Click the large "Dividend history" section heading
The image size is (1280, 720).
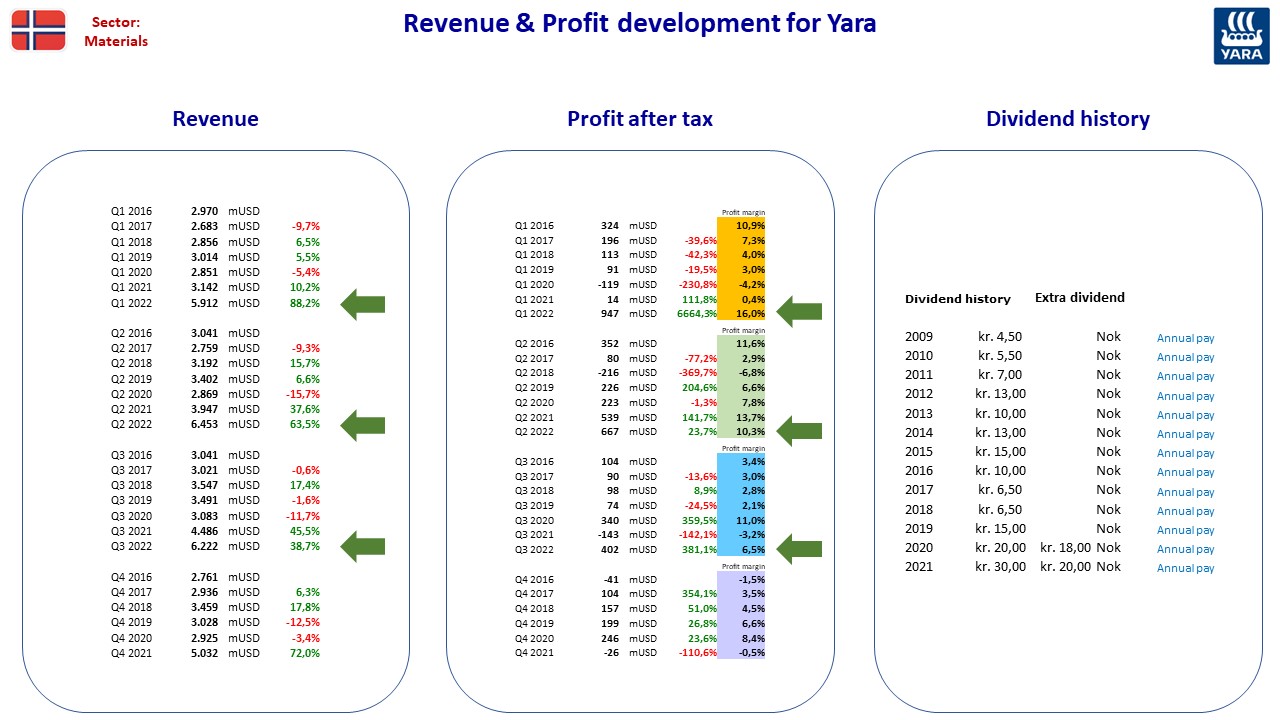click(1068, 119)
